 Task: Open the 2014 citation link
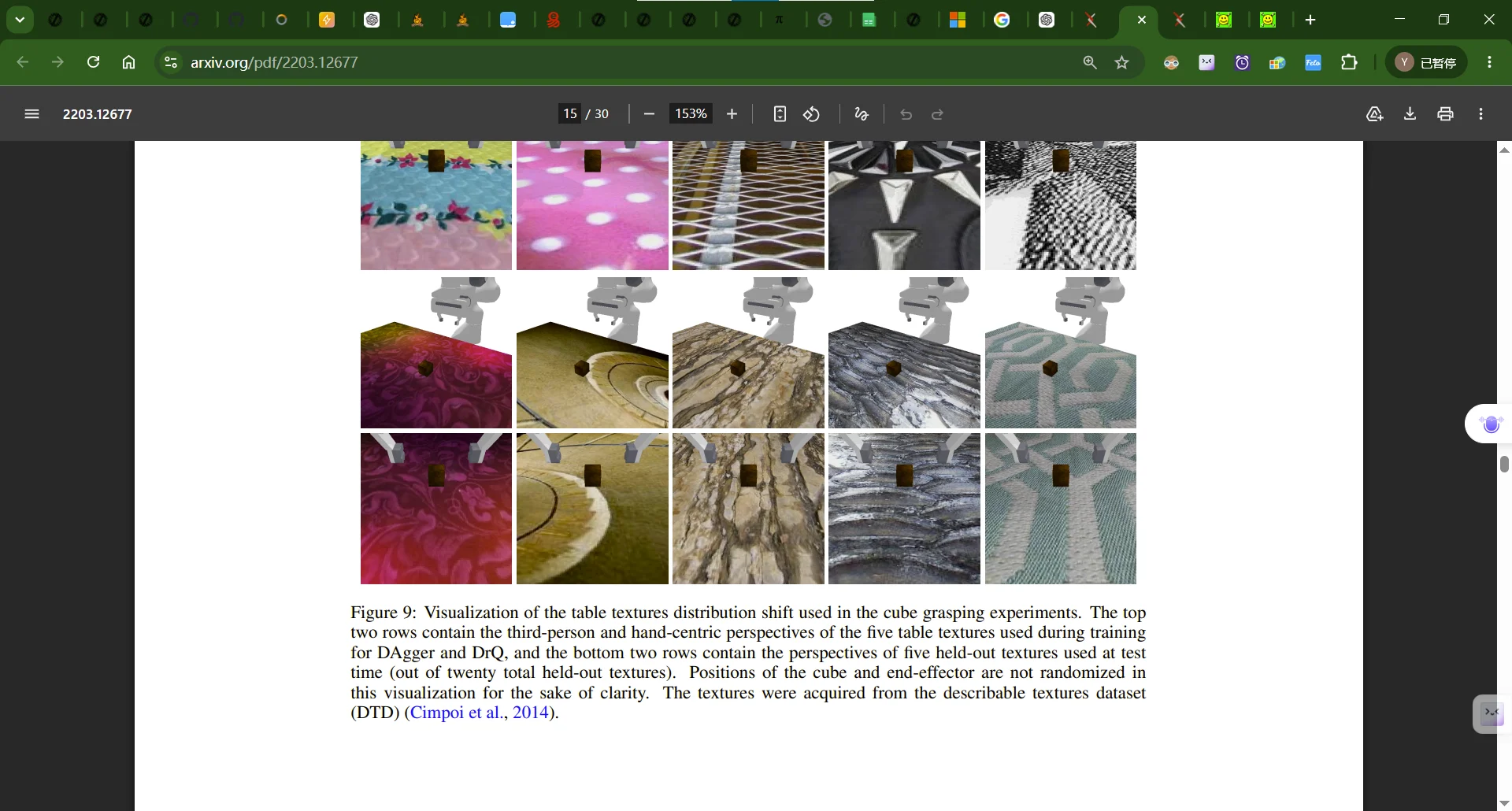point(530,713)
